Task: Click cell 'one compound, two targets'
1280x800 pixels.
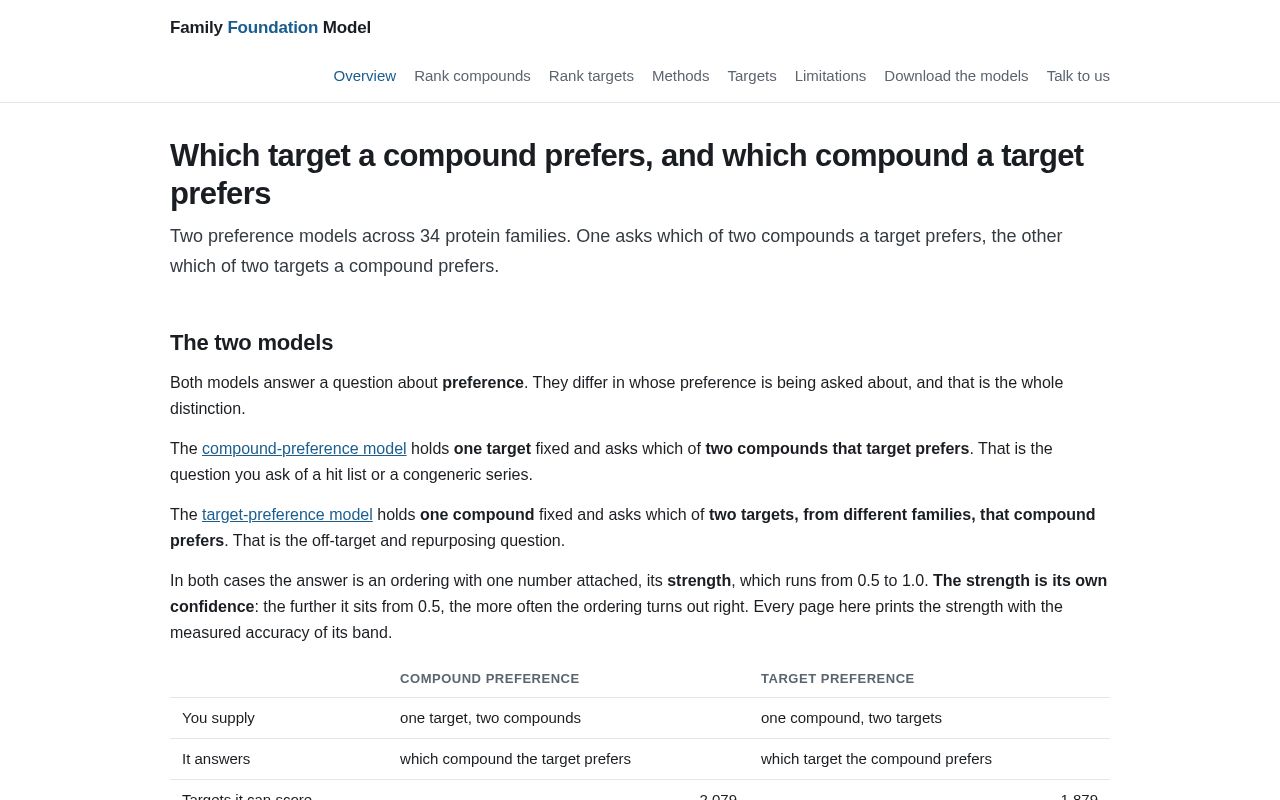Action: (851, 718)
